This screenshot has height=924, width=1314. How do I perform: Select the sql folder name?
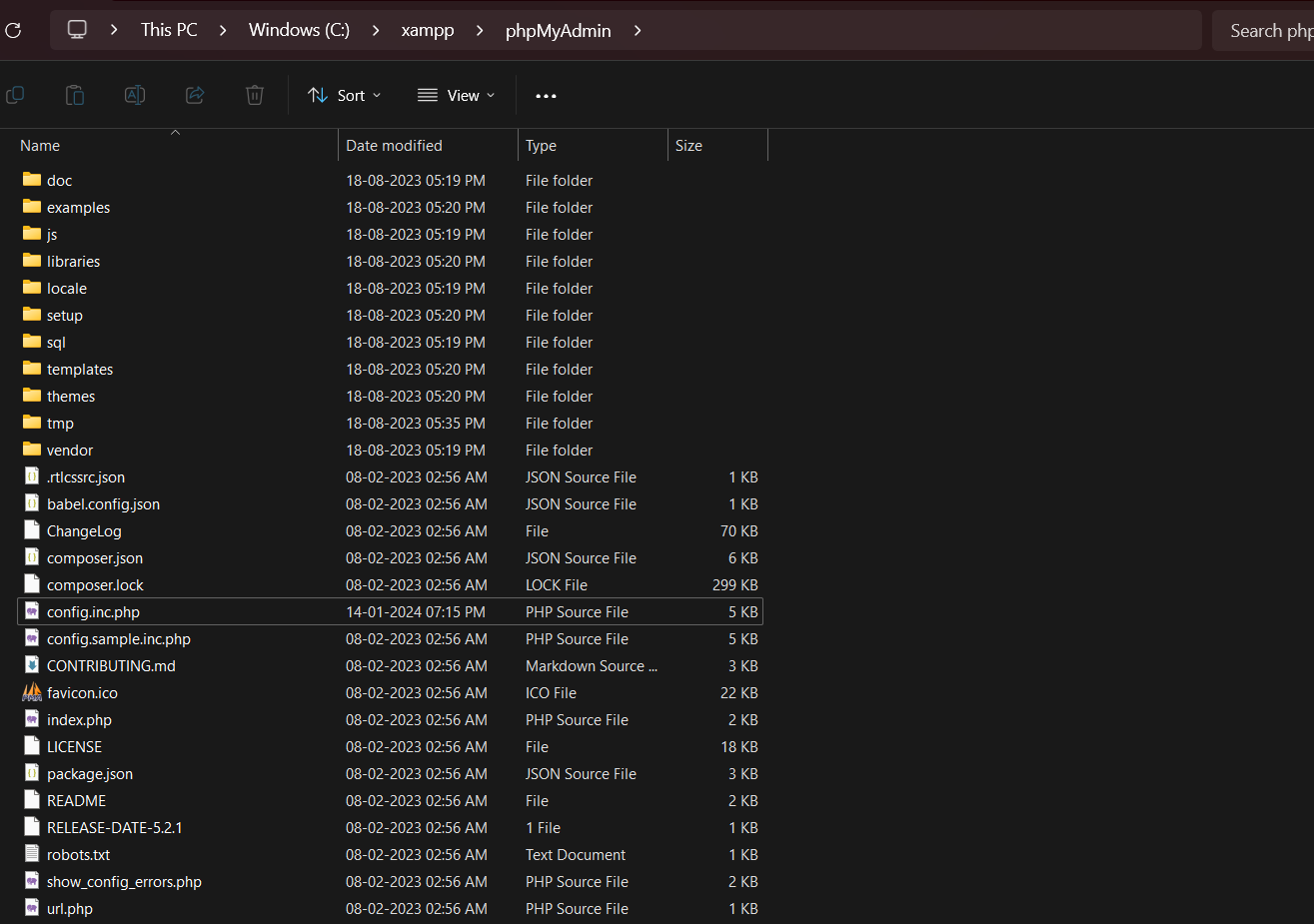pos(56,342)
